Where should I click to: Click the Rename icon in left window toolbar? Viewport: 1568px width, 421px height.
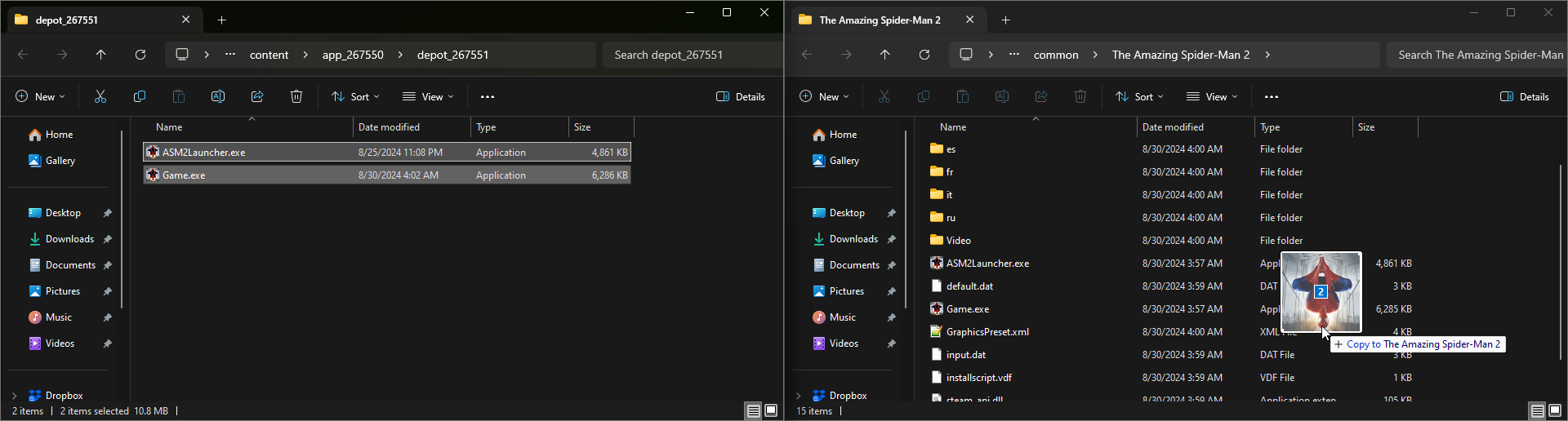218,96
